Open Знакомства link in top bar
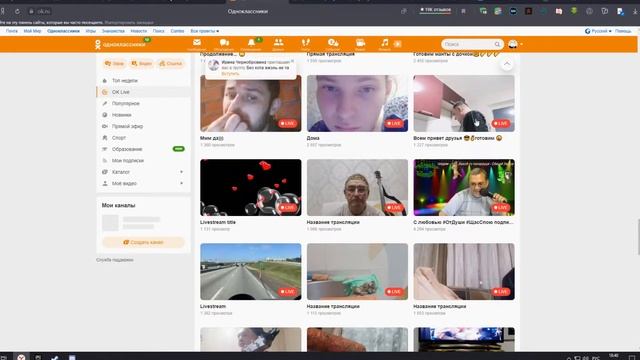Viewport: 640px width, 360px height. point(113,31)
